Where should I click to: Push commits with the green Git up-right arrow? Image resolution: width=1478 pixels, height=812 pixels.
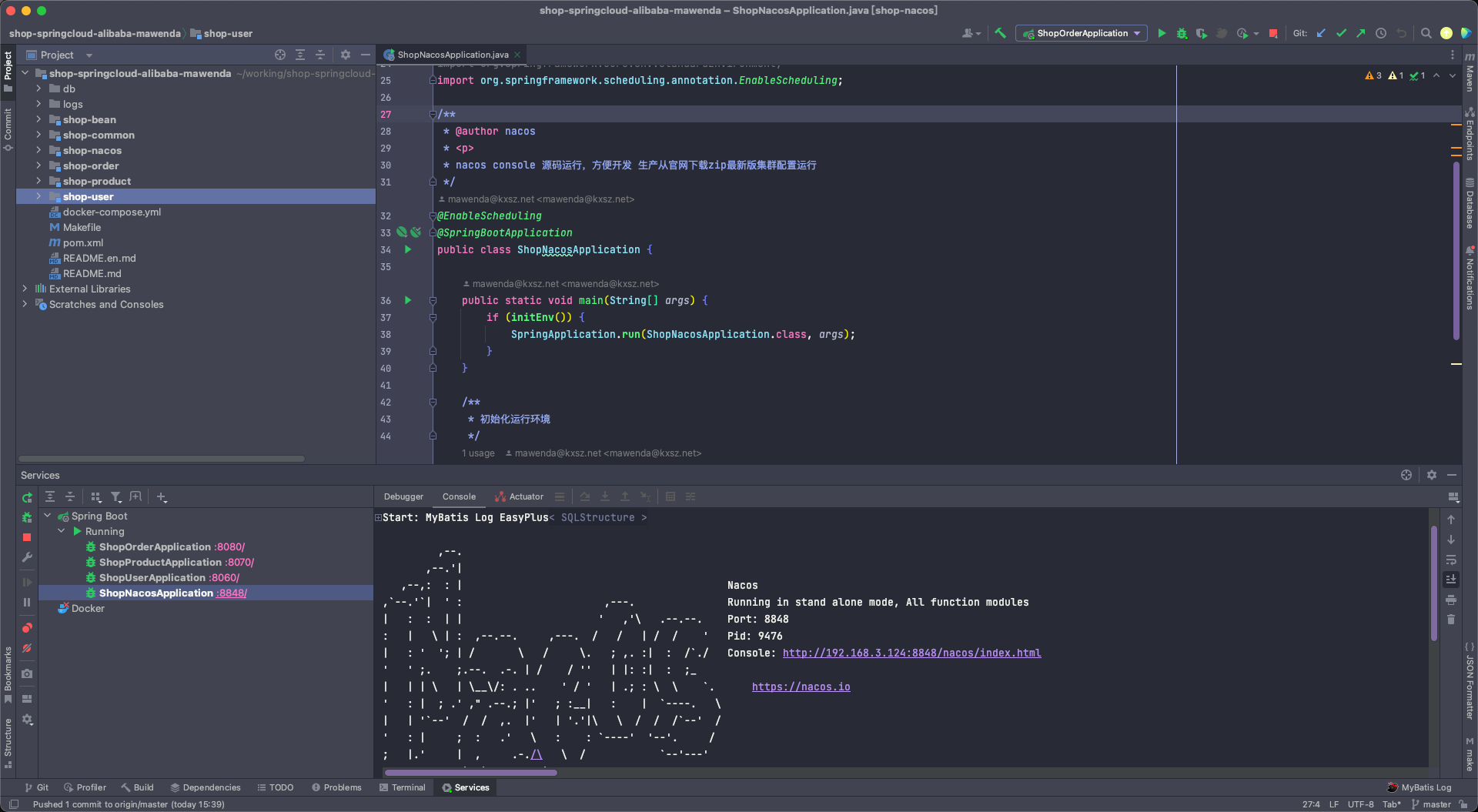[1361, 33]
